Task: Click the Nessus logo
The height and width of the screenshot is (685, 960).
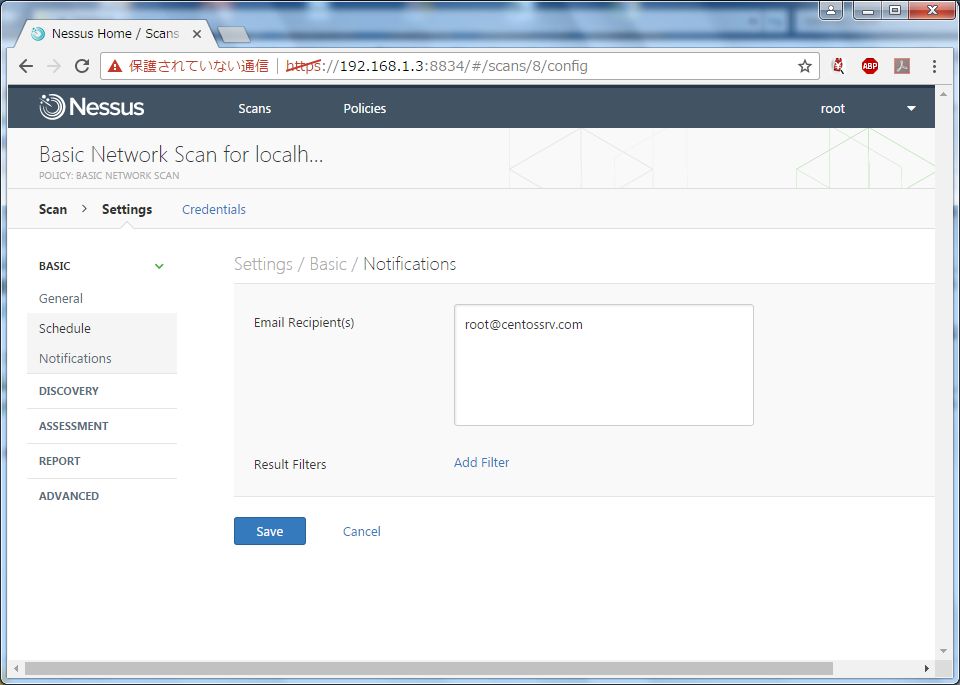Action: [92, 107]
